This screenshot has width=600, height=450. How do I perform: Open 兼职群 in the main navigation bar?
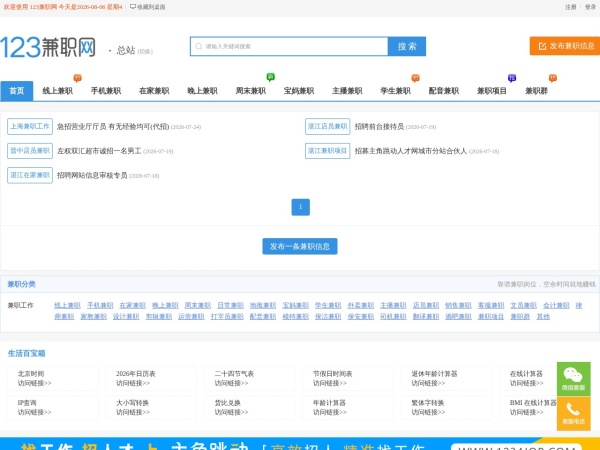[536, 91]
